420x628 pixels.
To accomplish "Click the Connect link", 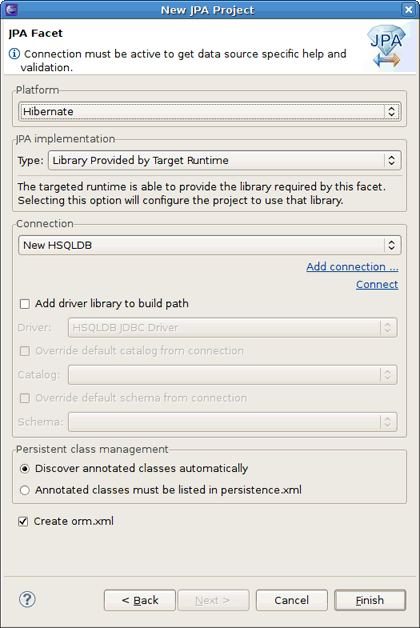I will point(377,284).
